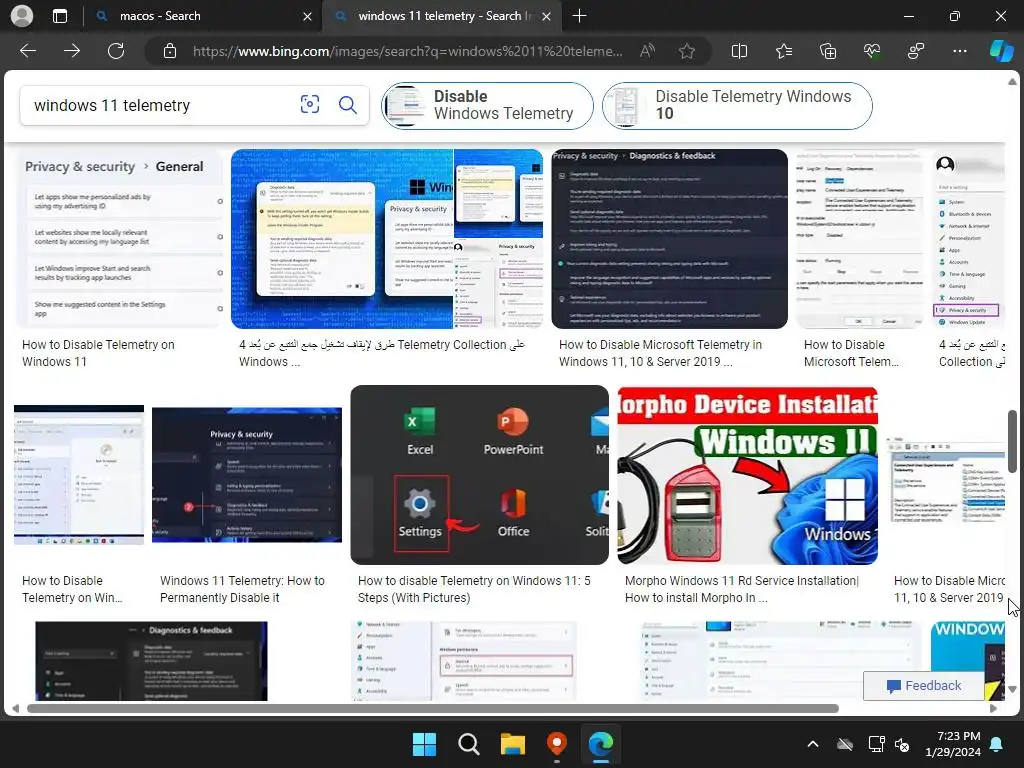Open the OneDrive cloud tray icon
This screenshot has width=1024, height=768.
[x=845, y=744]
